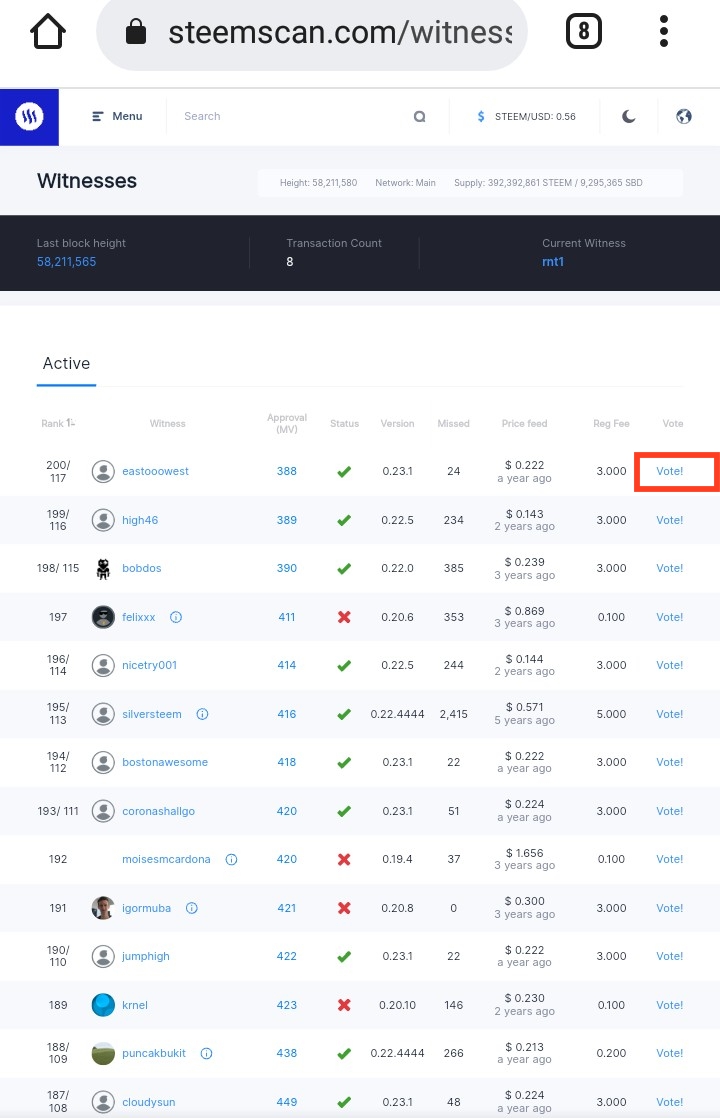Click info icon beside silversteem

pos(202,714)
